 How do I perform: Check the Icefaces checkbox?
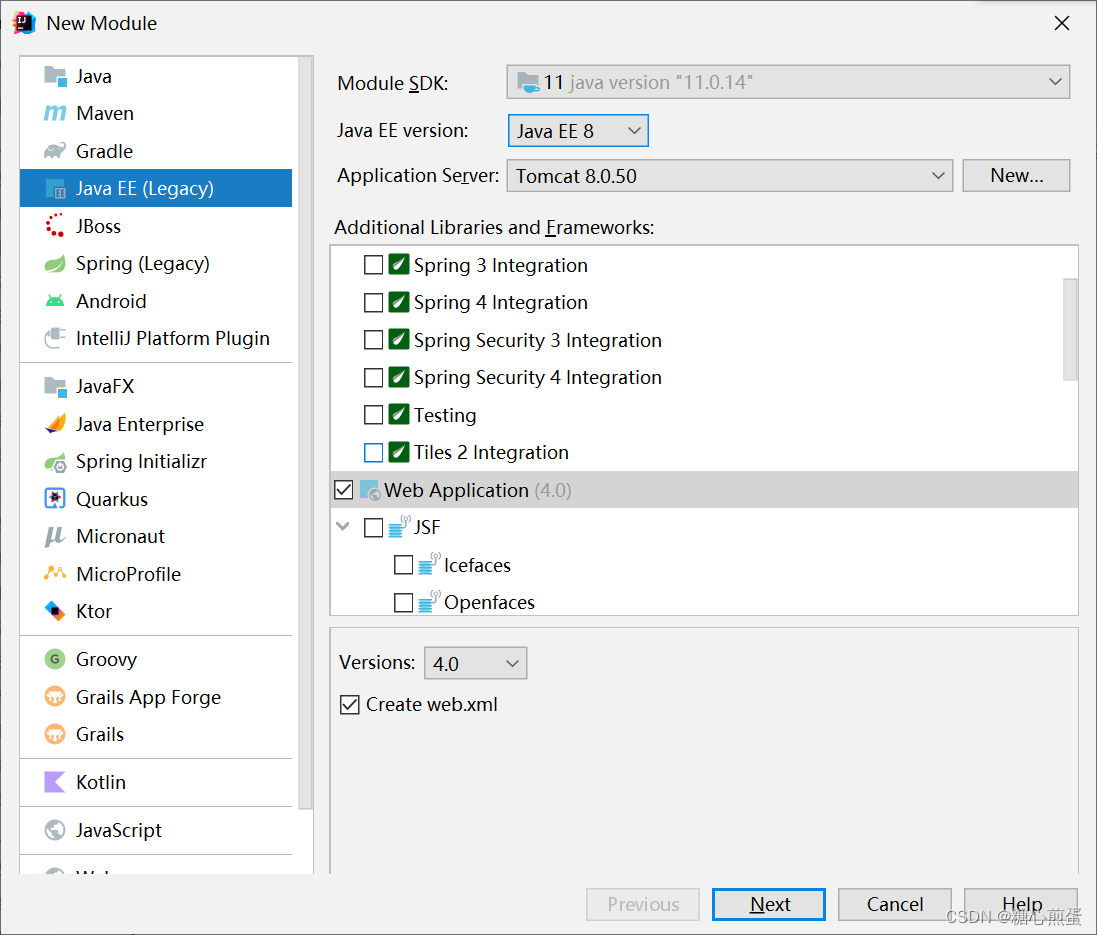(404, 565)
